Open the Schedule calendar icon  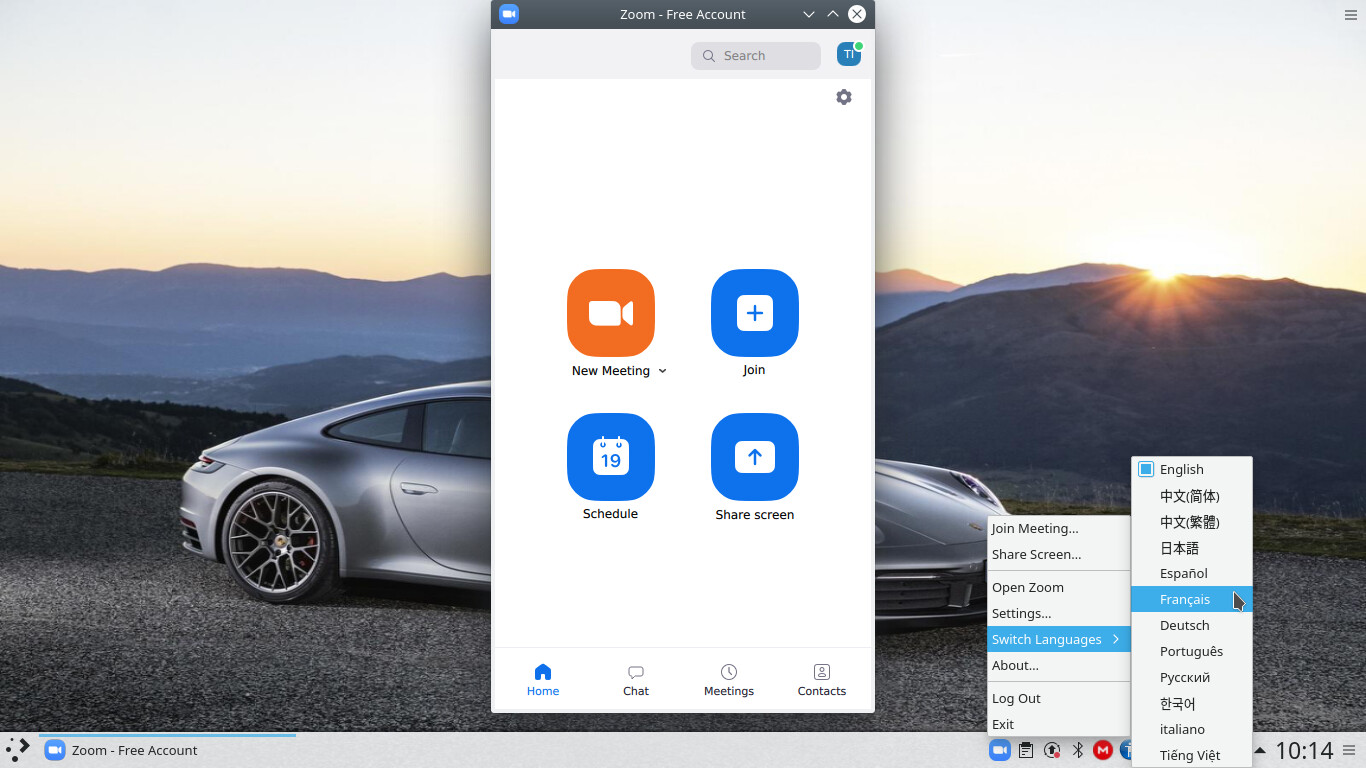[611, 457]
